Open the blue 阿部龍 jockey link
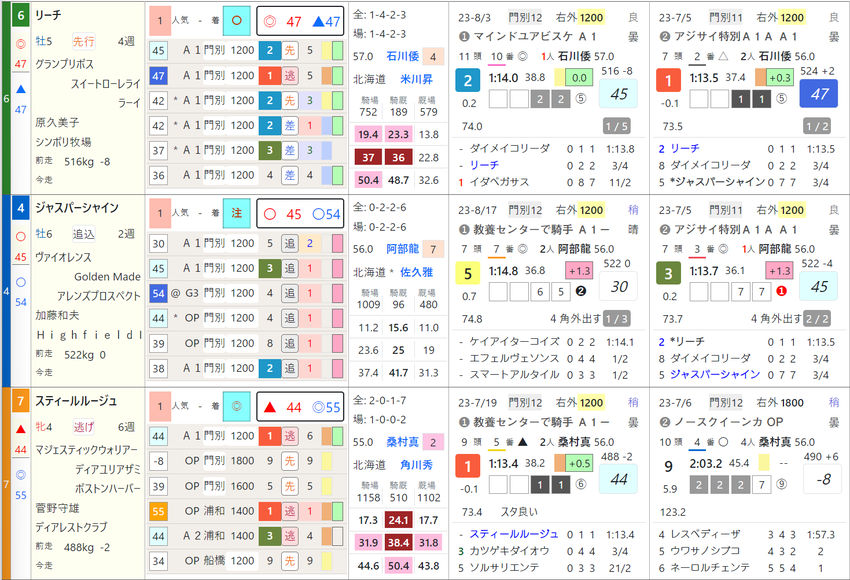Screen dimensions: 850x580 coord(402,249)
